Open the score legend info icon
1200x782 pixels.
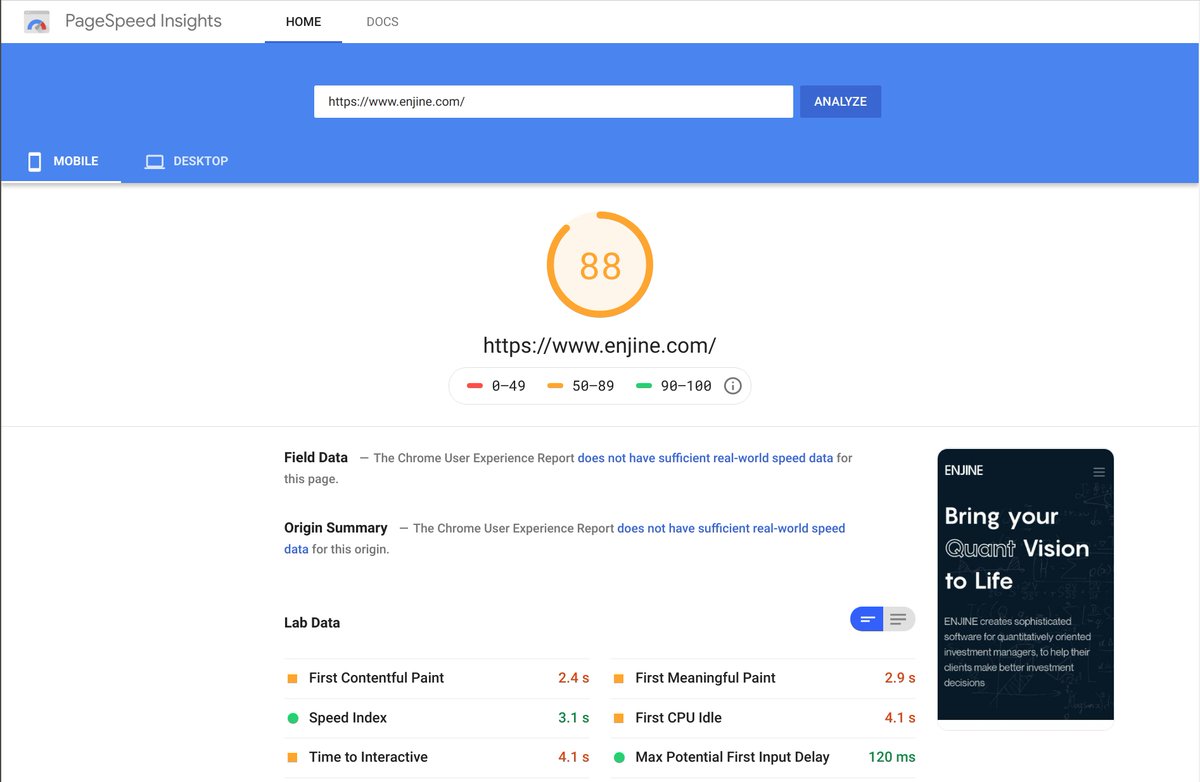tap(732, 386)
